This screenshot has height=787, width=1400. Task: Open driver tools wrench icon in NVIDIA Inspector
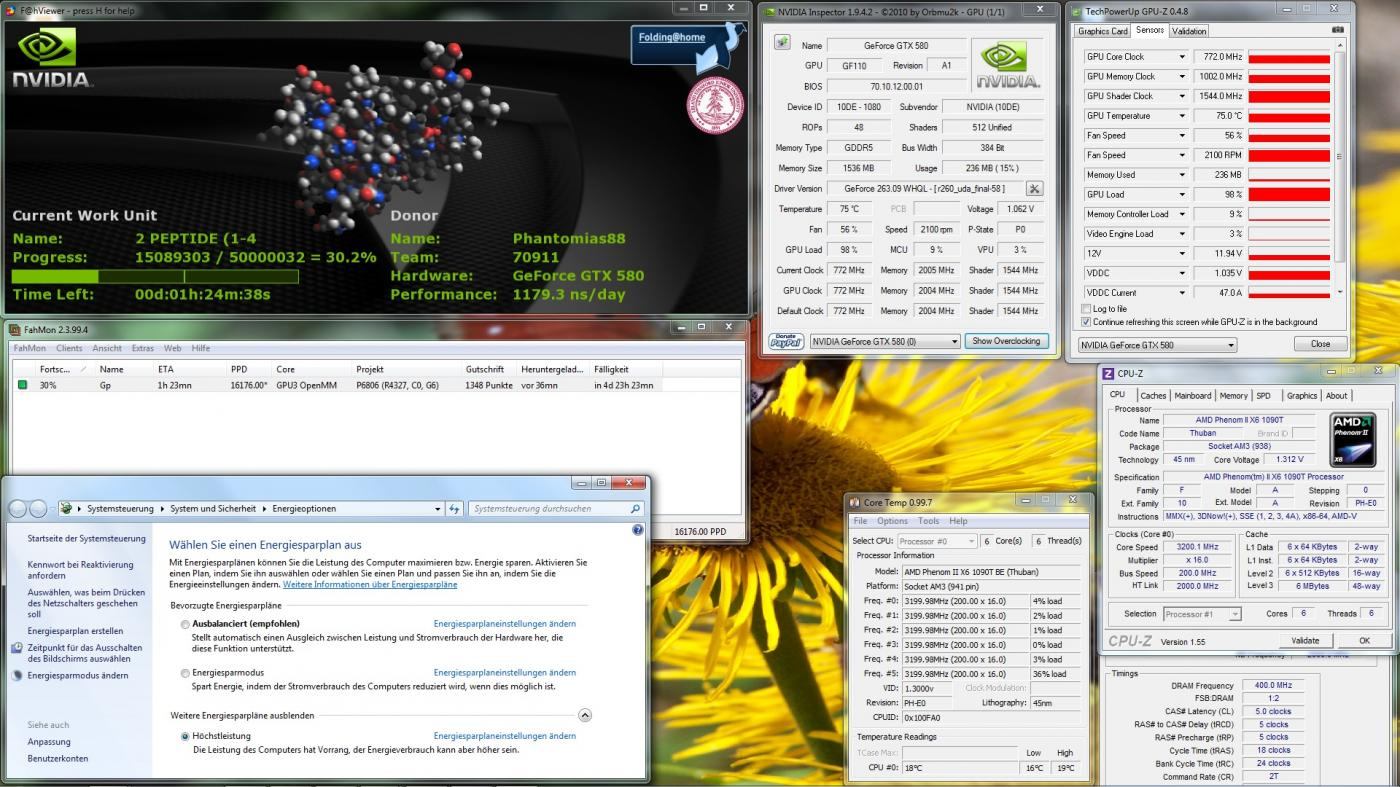[x=1034, y=188]
